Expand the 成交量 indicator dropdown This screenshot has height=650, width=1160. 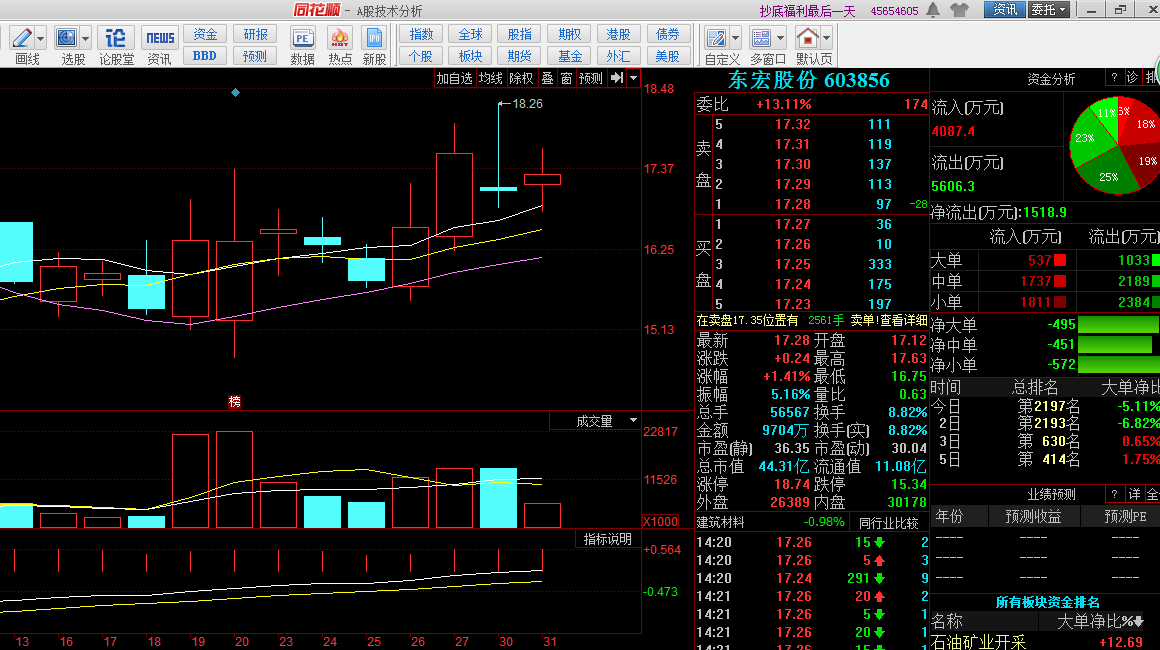(632, 421)
